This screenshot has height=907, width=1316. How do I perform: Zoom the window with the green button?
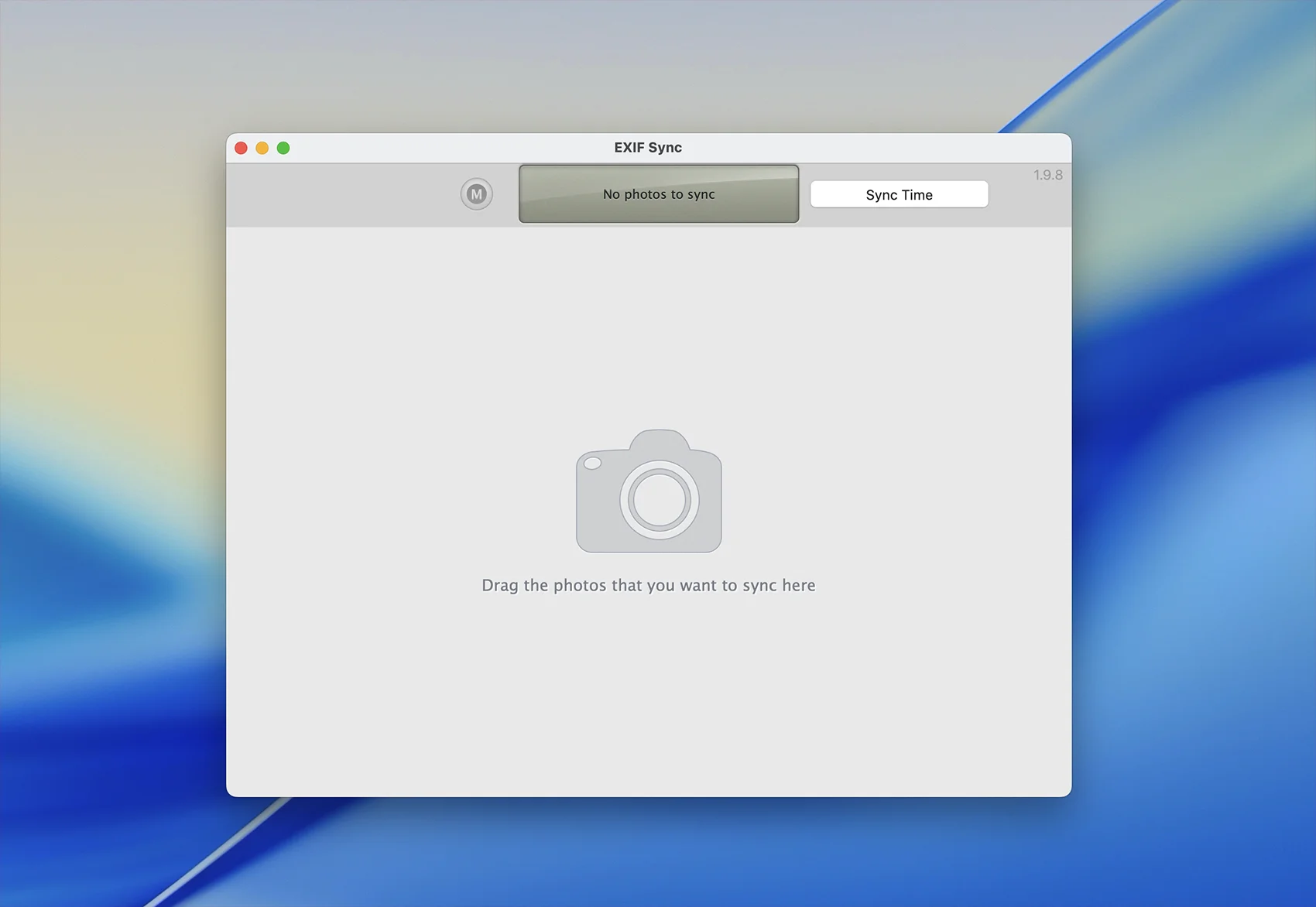283,148
